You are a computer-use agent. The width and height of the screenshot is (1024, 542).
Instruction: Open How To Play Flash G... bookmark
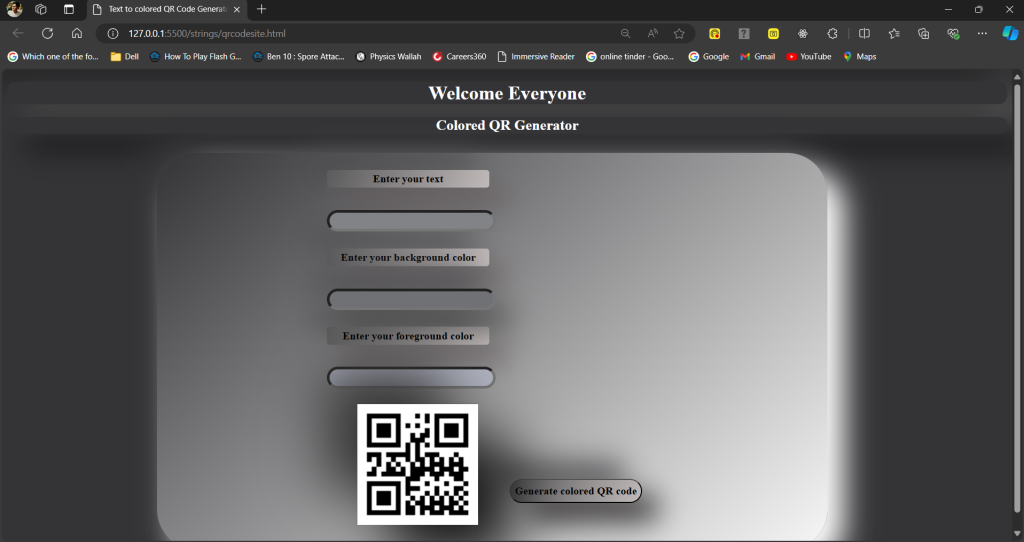coord(195,57)
